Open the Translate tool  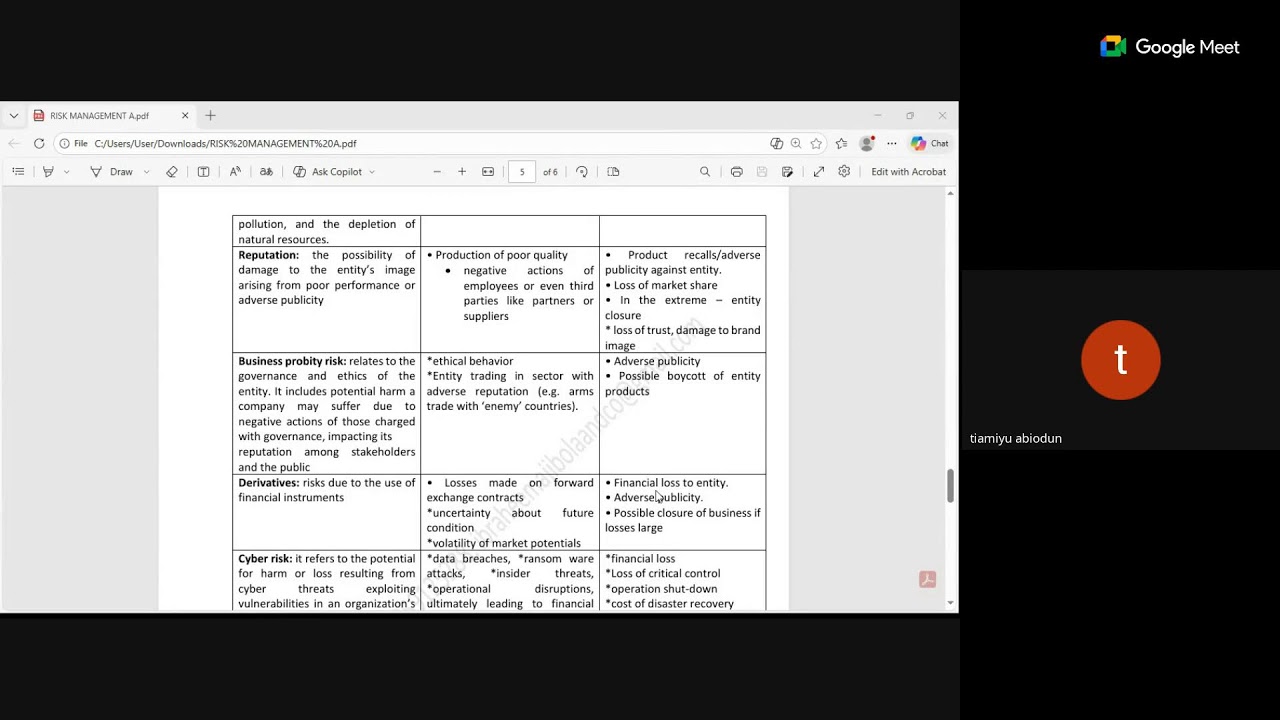266,172
